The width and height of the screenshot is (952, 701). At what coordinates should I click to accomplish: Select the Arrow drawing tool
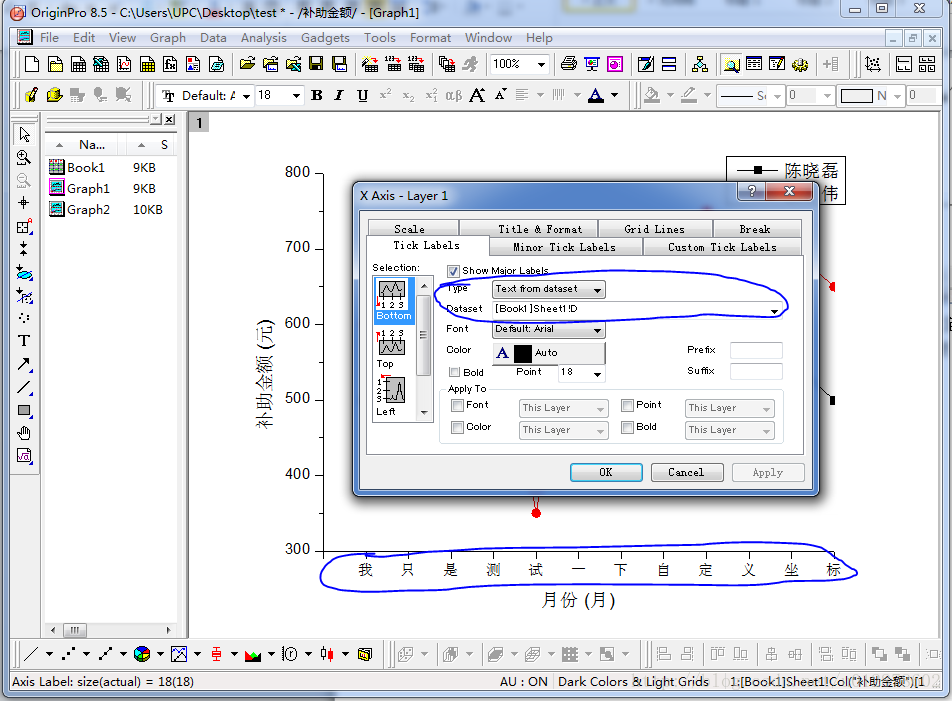tap(24, 364)
